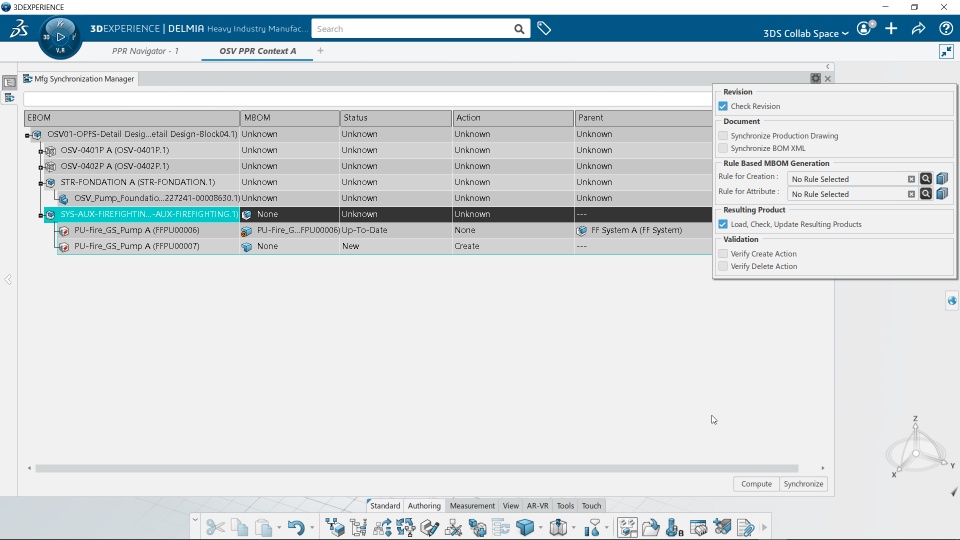Select the OSV PPR Context A tab

pos(258,51)
